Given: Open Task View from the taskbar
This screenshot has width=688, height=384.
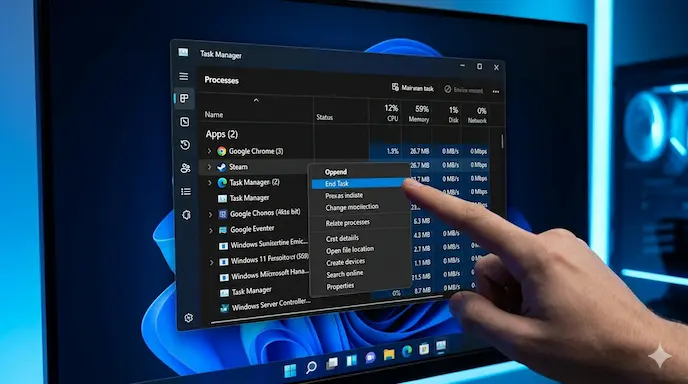Looking at the screenshot, I should point(332,363).
